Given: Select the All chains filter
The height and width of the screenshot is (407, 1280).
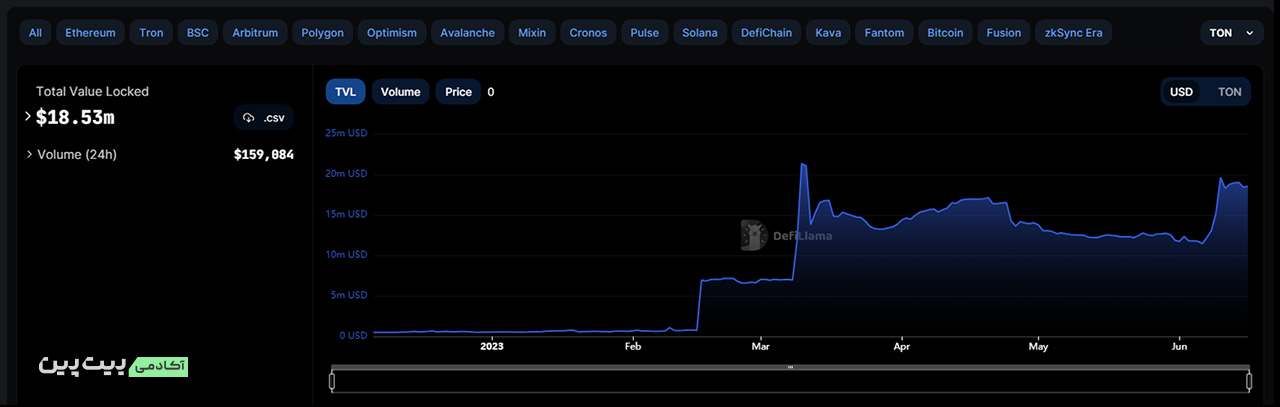Looking at the screenshot, I should coord(35,33).
